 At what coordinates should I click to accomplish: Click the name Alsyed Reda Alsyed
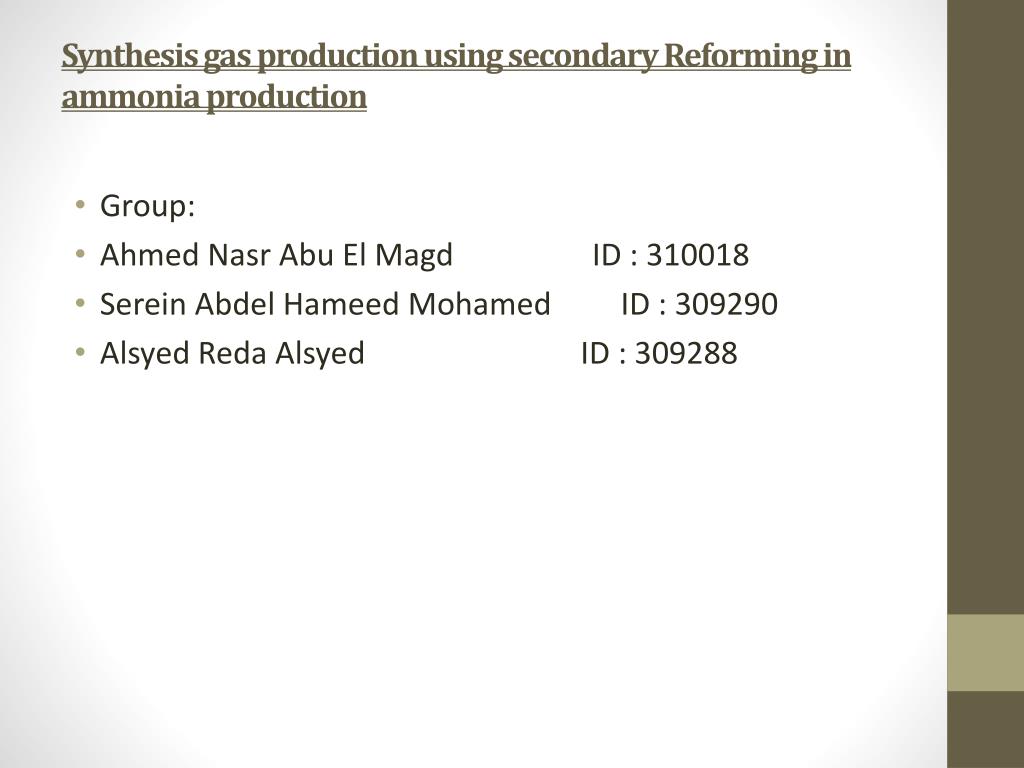pyautogui.click(x=232, y=353)
